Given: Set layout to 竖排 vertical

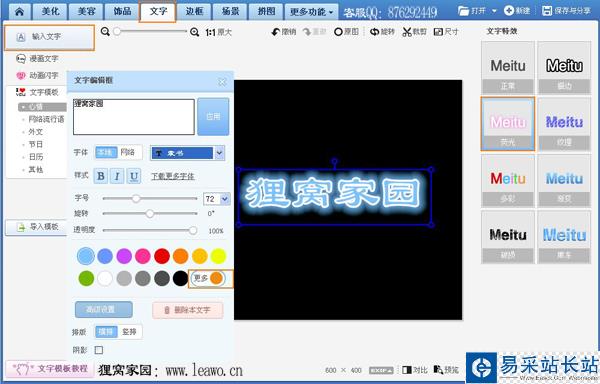Looking at the screenshot, I should 129,332.
